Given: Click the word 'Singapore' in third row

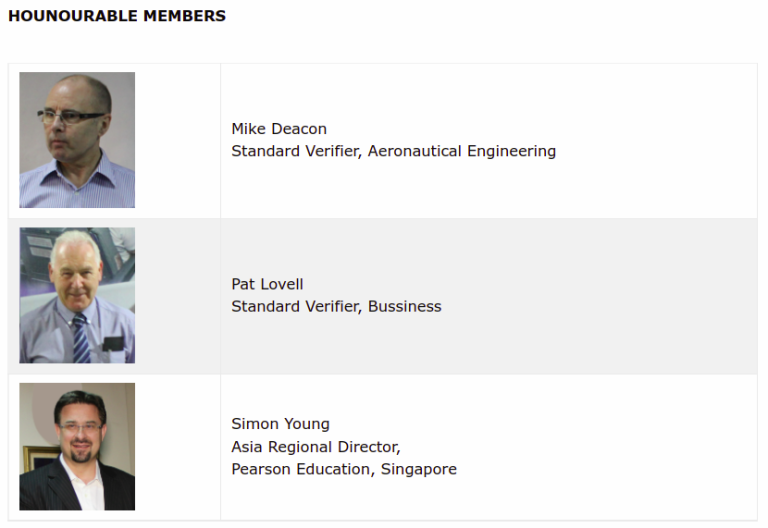Looking at the screenshot, I should [x=419, y=470].
